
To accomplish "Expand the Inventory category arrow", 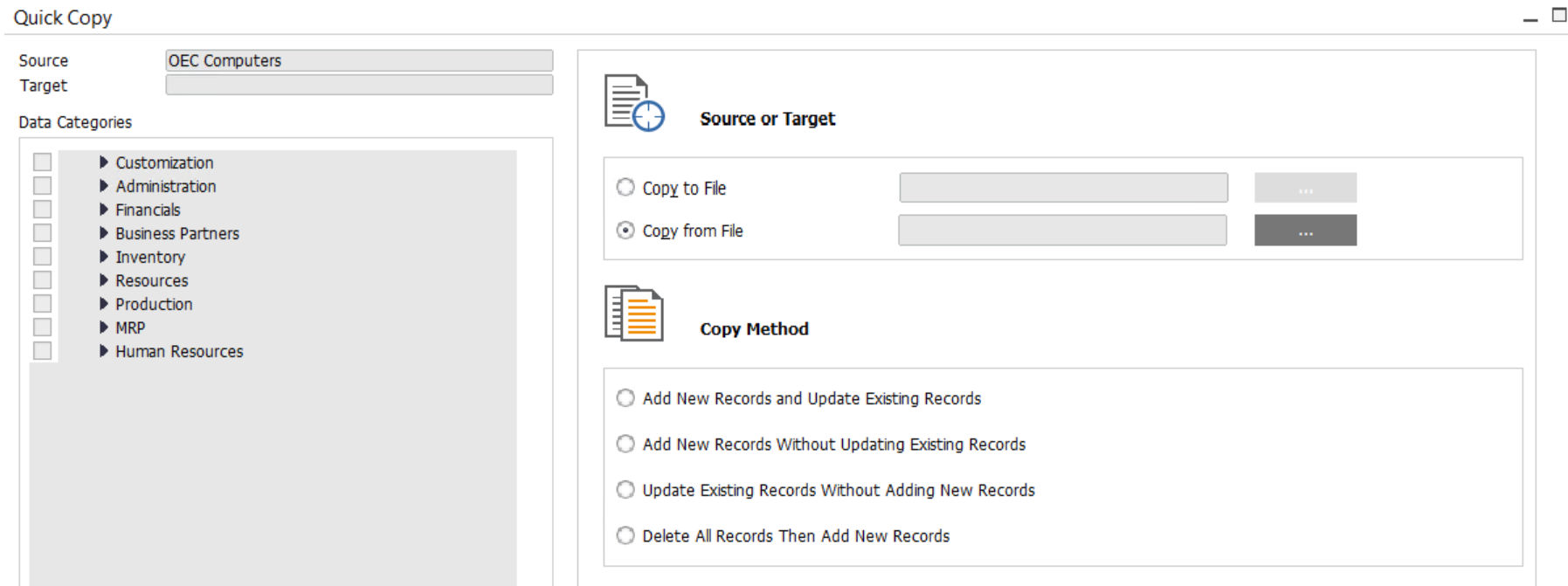I will [104, 257].
